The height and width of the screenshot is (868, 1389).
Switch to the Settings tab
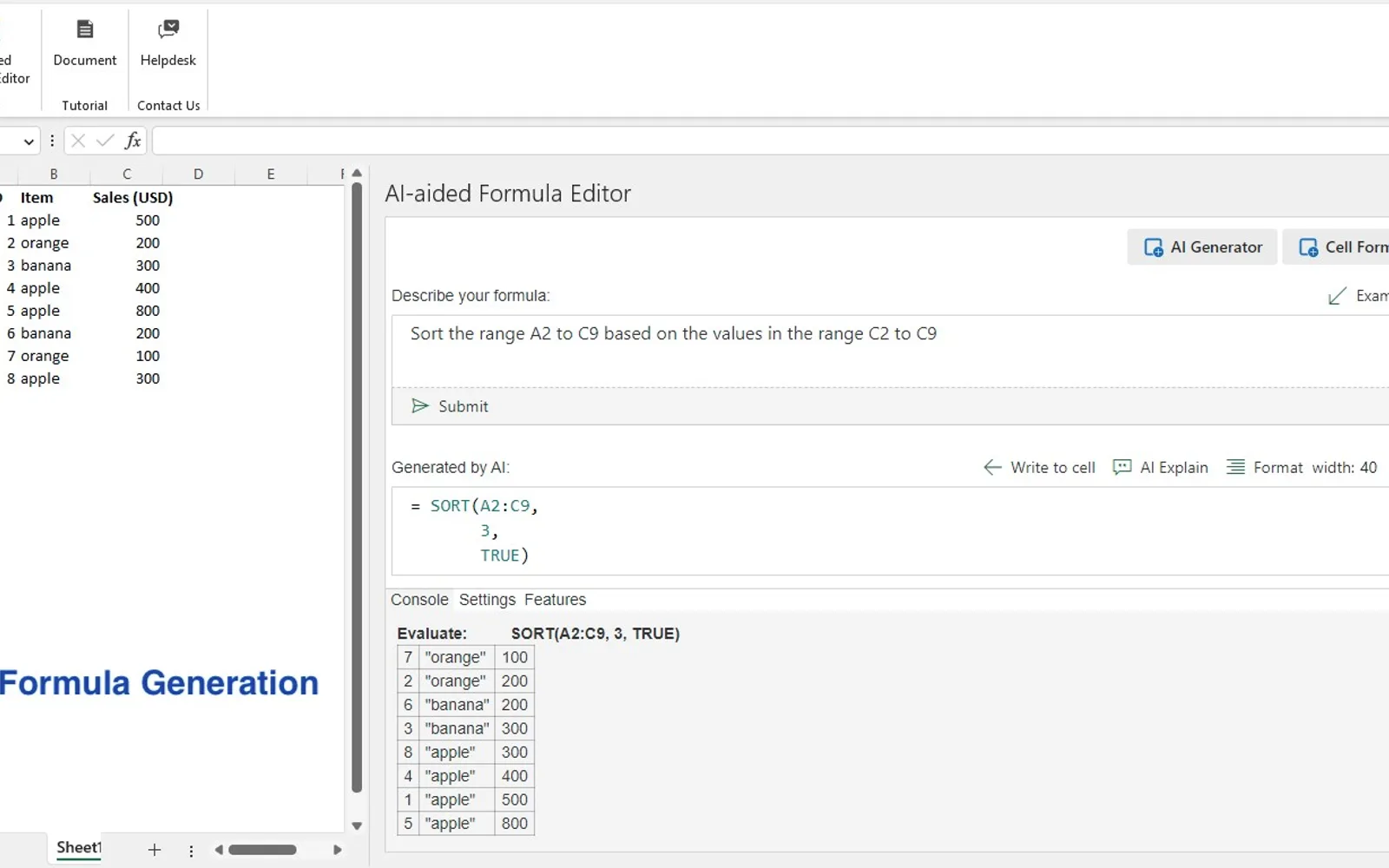point(487,600)
